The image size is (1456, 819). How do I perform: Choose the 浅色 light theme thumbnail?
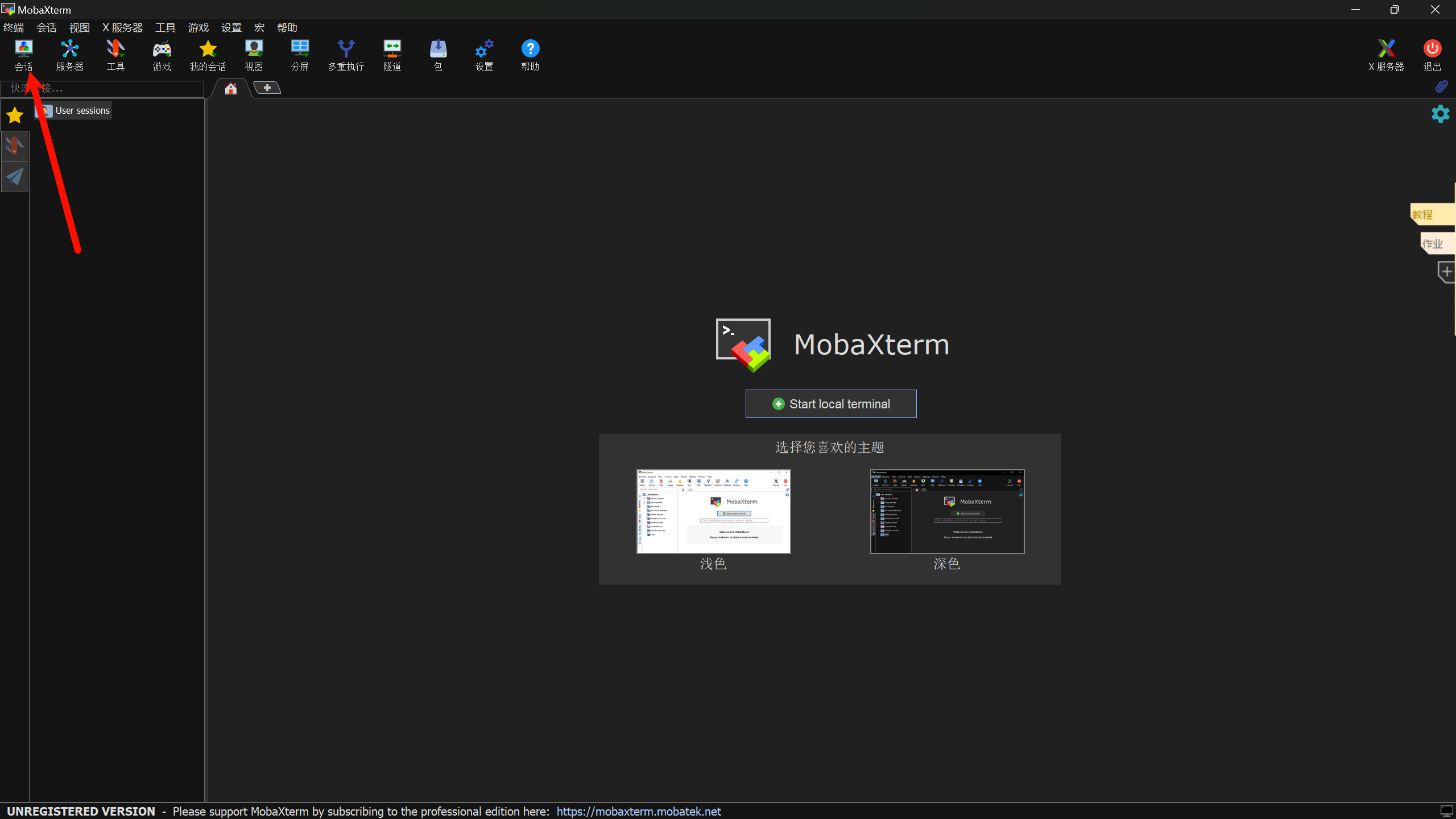pyautogui.click(x=713, y=511)
